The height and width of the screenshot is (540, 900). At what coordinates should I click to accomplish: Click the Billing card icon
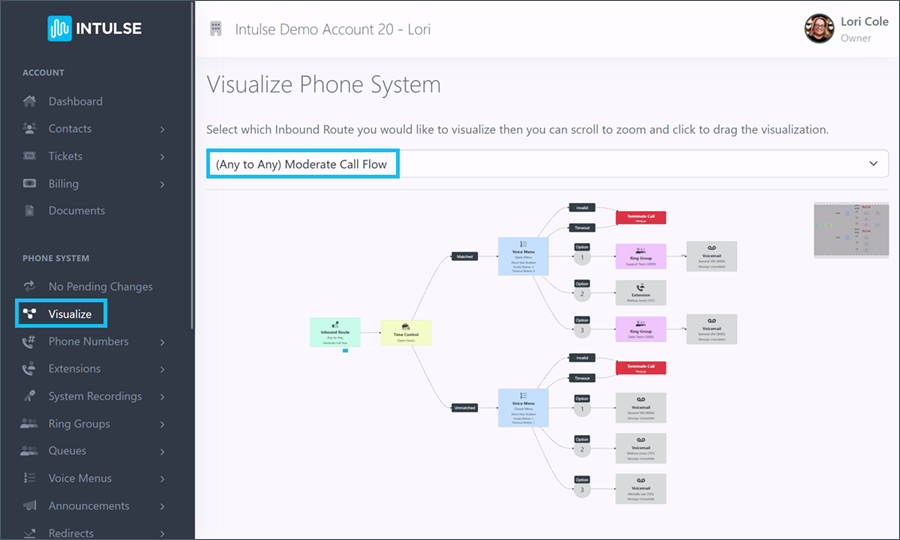point(29,184)
